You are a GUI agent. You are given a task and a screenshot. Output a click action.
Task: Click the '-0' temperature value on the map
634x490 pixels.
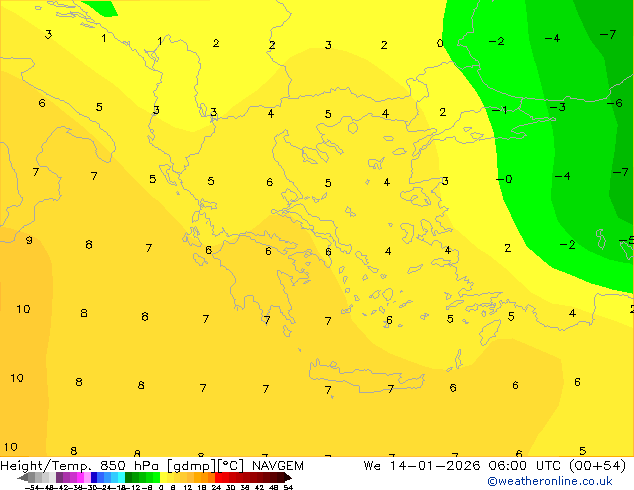tap(504, 179)
